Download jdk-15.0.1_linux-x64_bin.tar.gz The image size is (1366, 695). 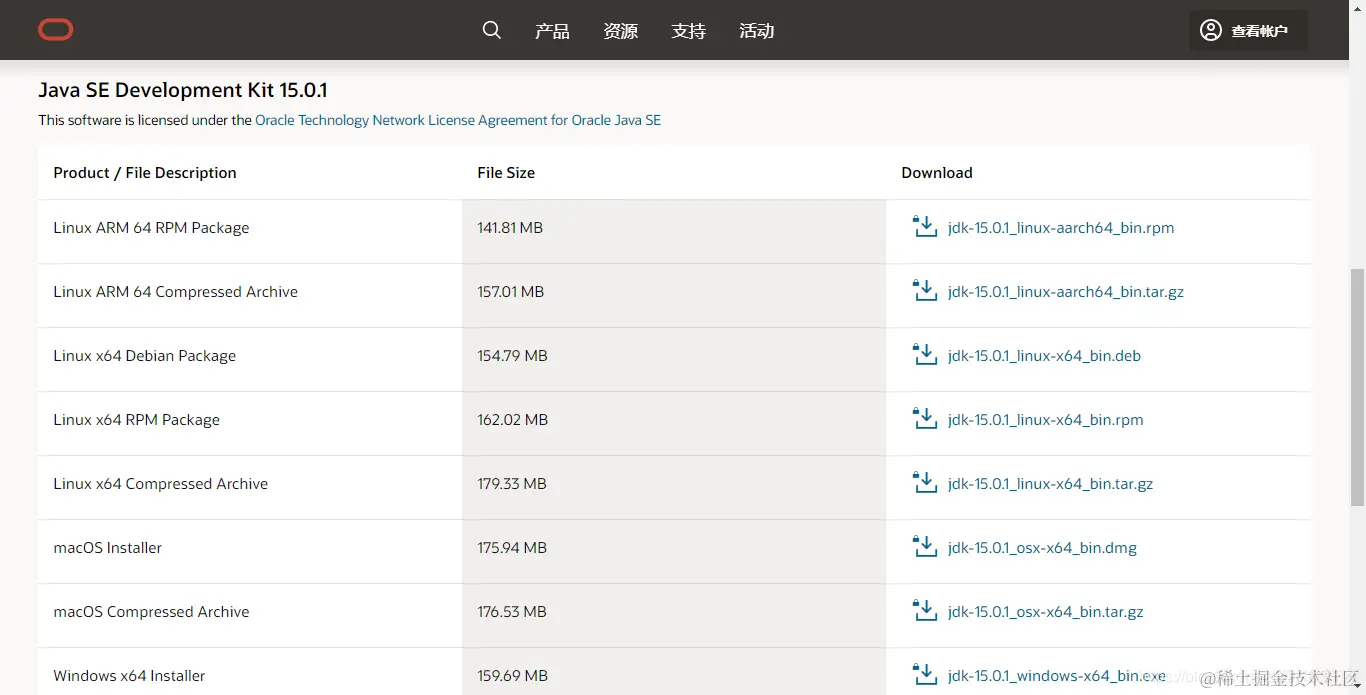(1051, 484)
